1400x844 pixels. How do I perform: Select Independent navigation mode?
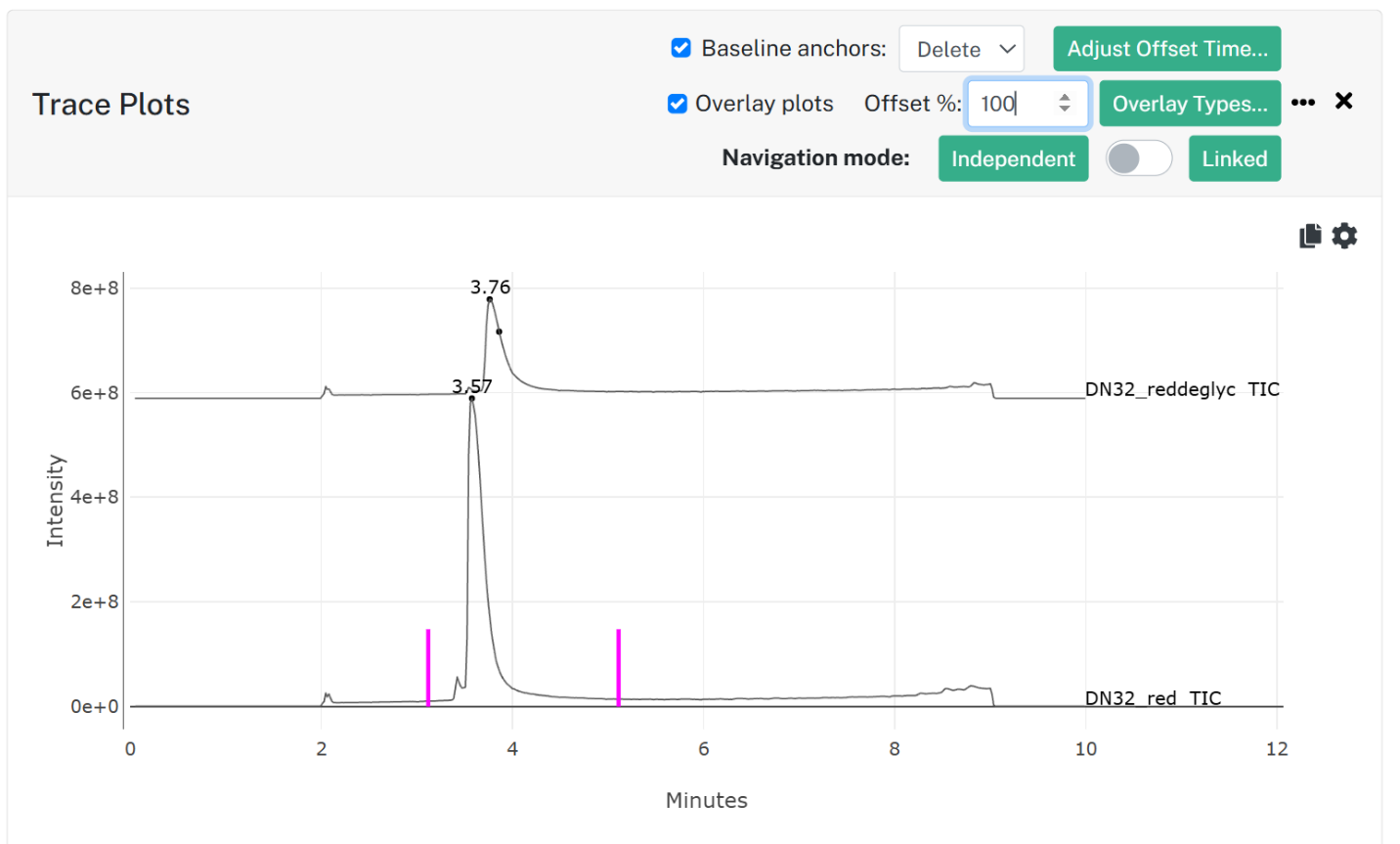click(x=1014, y=158)
